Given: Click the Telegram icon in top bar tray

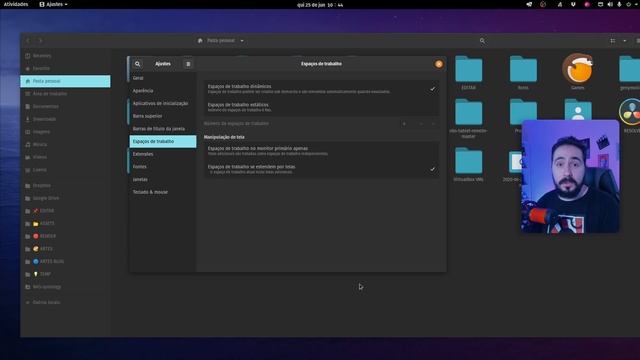Looking at the screenshot, I should [x=529, y=4].
